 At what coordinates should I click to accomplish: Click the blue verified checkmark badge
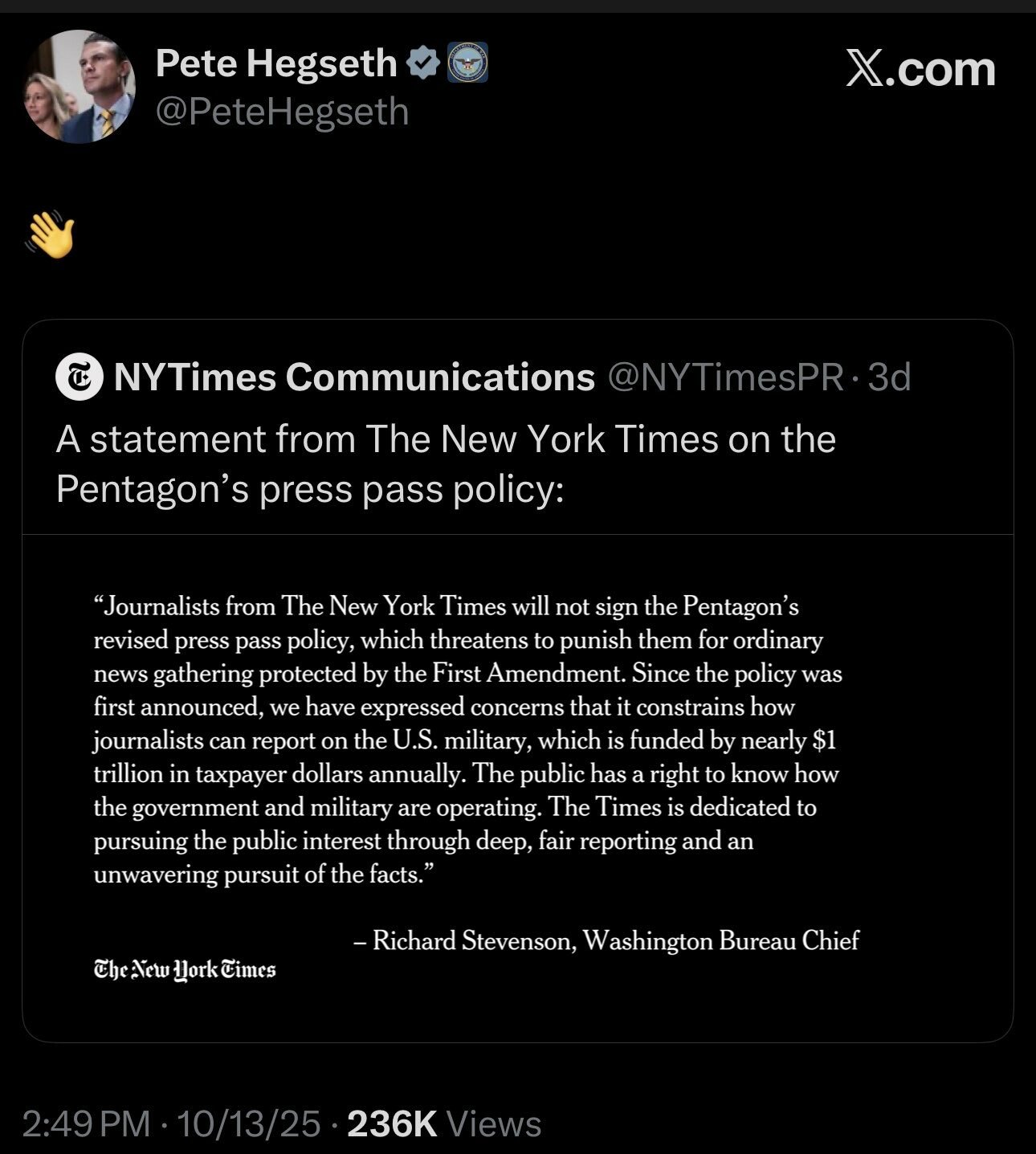point(424,63)
